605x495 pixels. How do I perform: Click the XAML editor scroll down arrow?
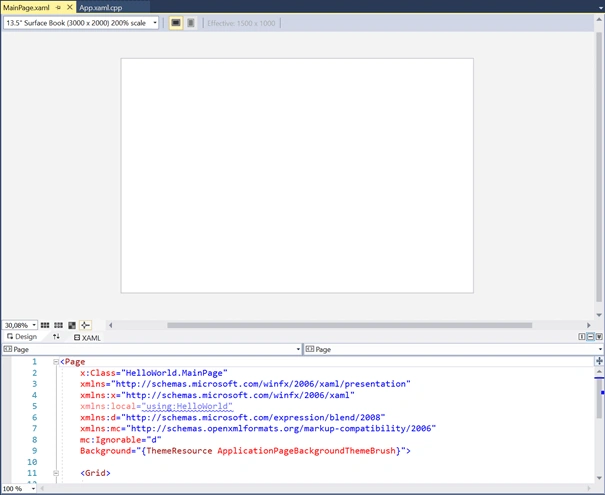tap(599, 478)
